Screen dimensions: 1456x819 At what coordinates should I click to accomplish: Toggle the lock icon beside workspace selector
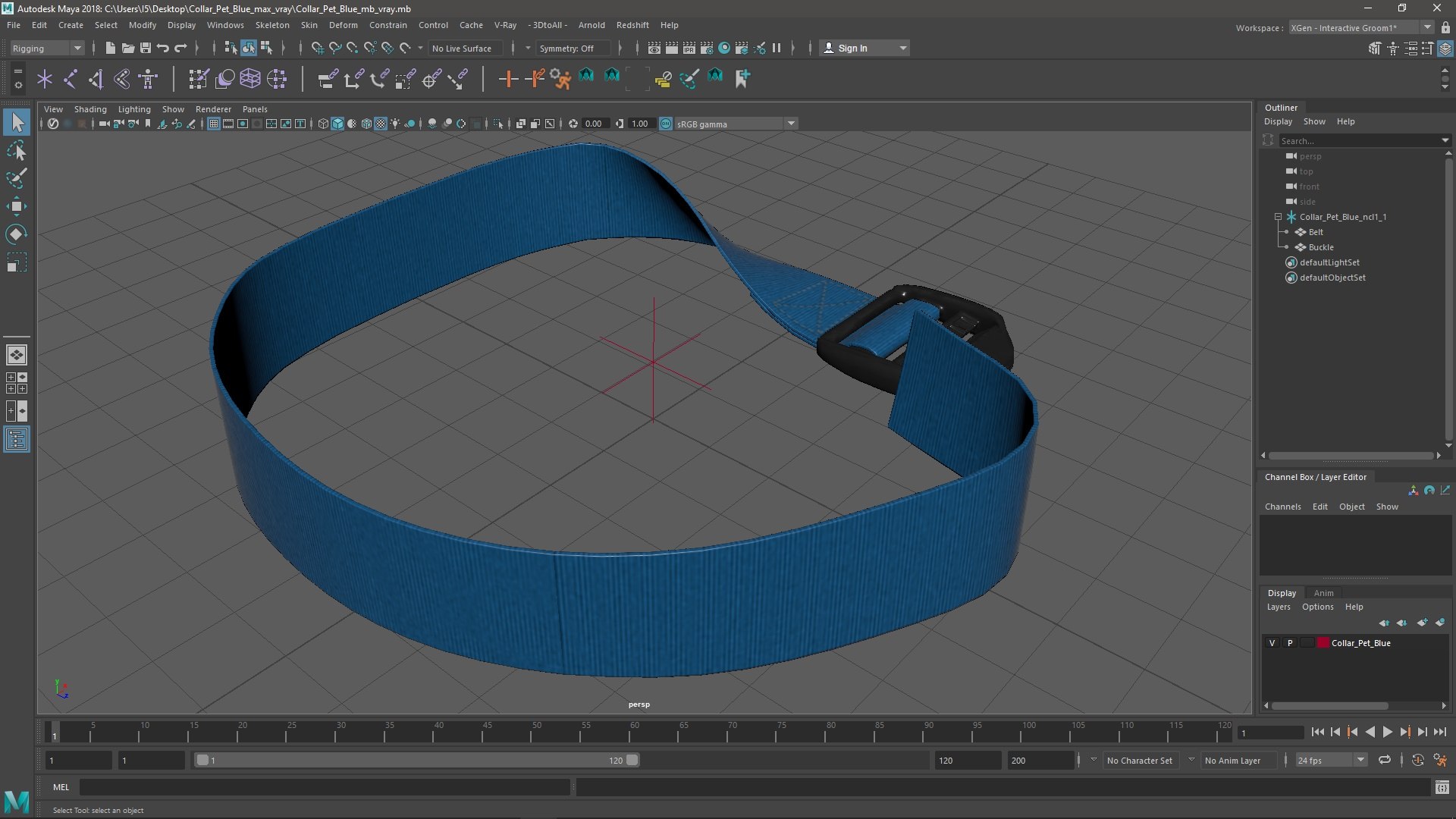pyautogui.click(x=1445, y=27)
